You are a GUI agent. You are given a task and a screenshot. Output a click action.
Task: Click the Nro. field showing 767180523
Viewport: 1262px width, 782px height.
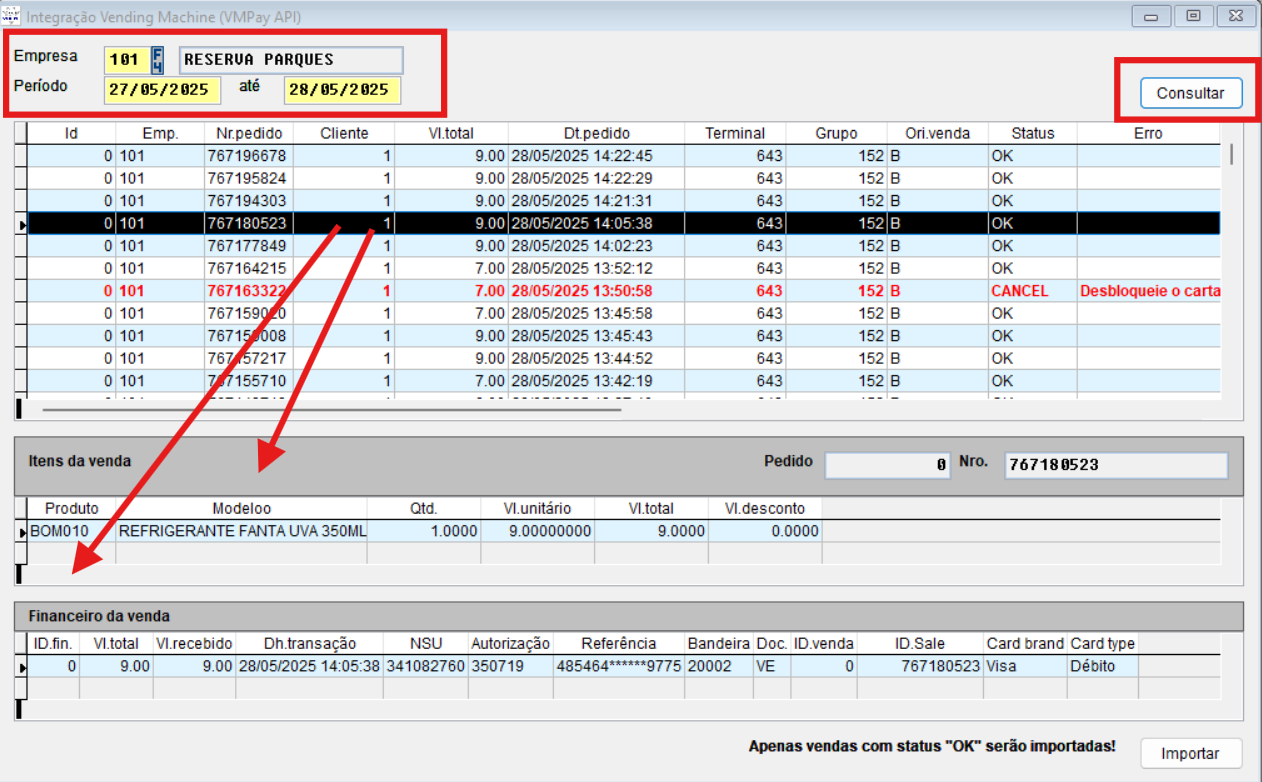tap(1115, 466)
